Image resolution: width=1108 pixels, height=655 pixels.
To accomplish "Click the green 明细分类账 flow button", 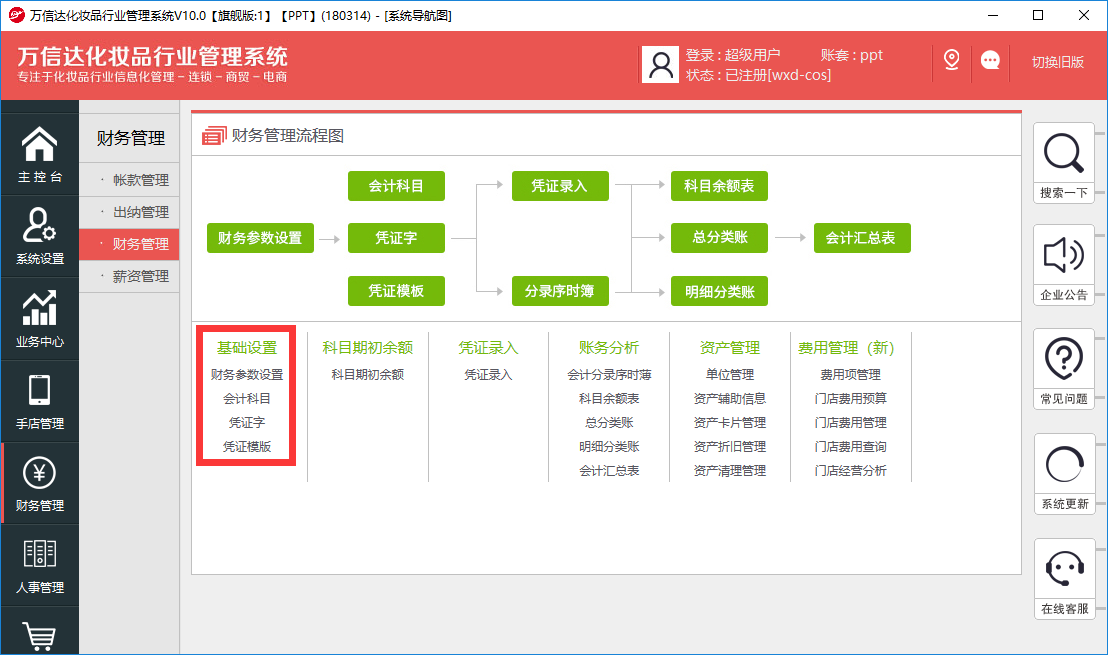I will 719,291.
